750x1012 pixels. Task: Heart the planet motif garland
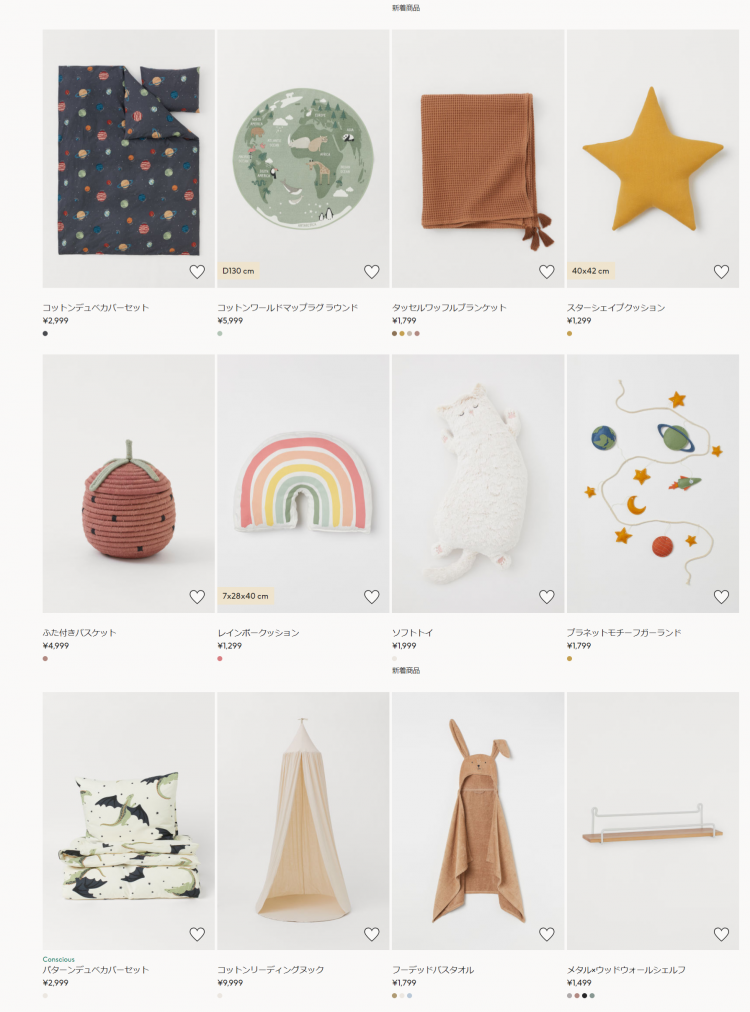click(x=722, y=597)
